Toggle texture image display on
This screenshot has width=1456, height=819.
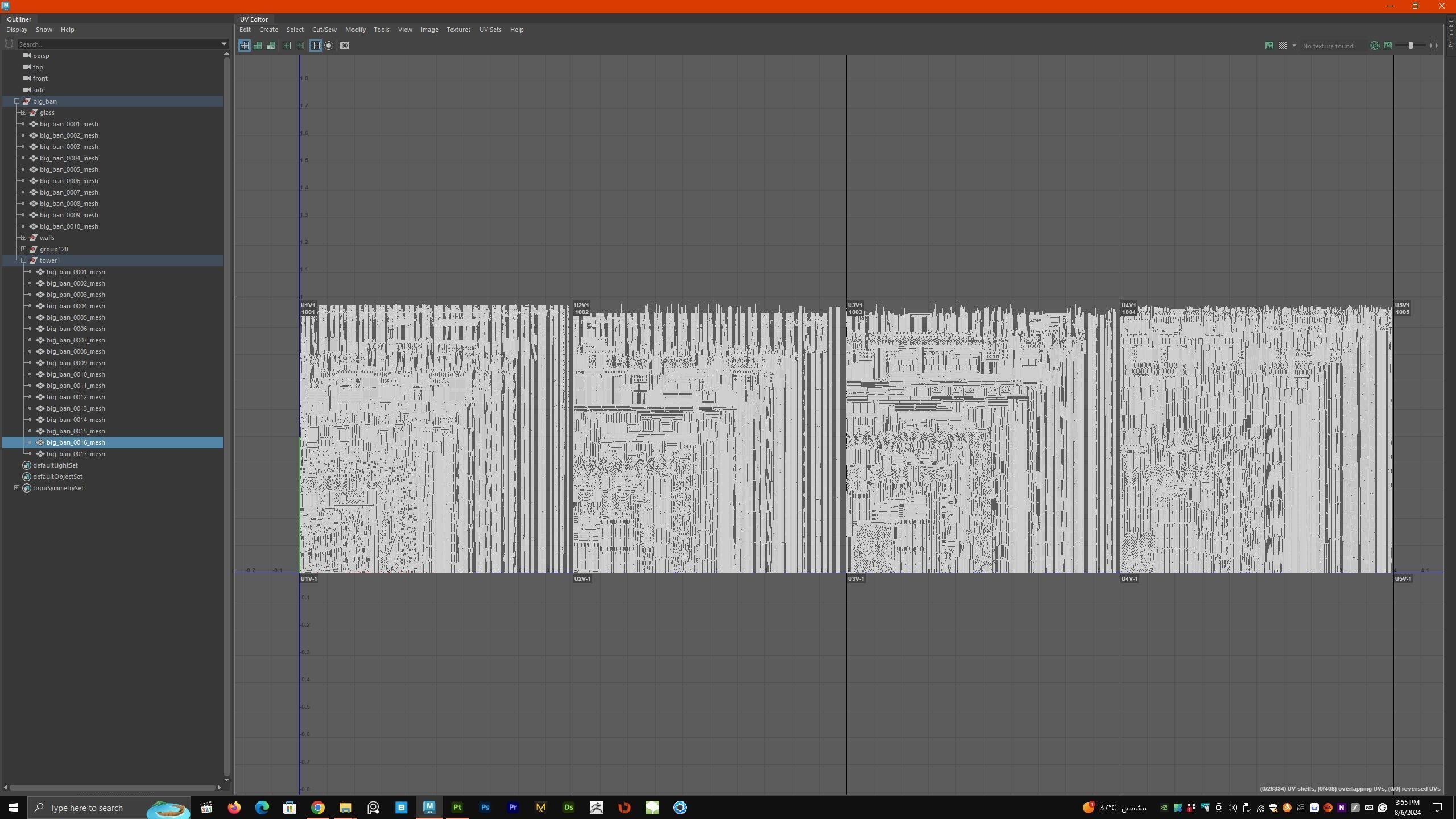[1269, 45]
